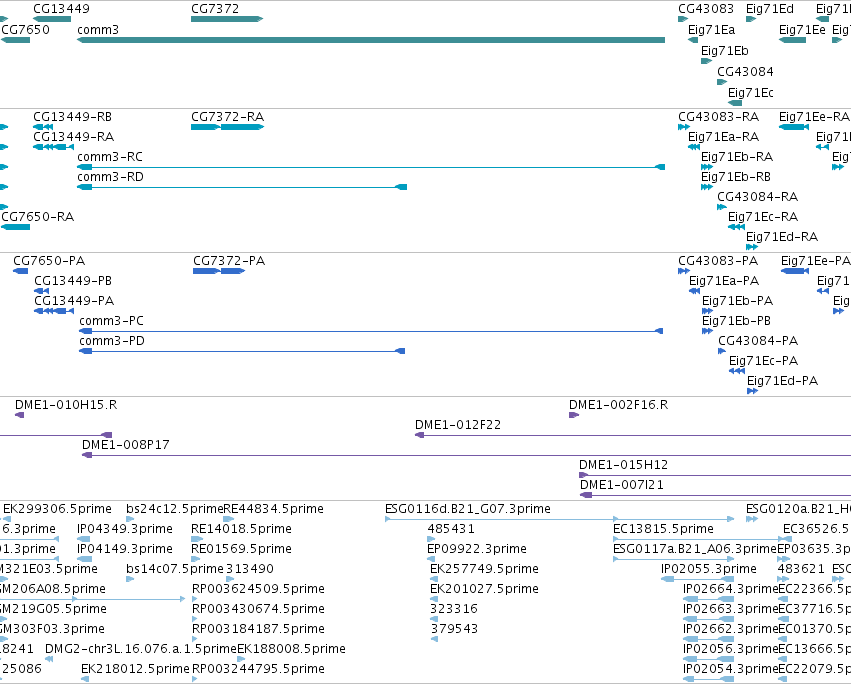The height and width of the screenshot is (684, 851).
Task: Click the CG43083-RA transcript
Action: click(x=684, y=127)
